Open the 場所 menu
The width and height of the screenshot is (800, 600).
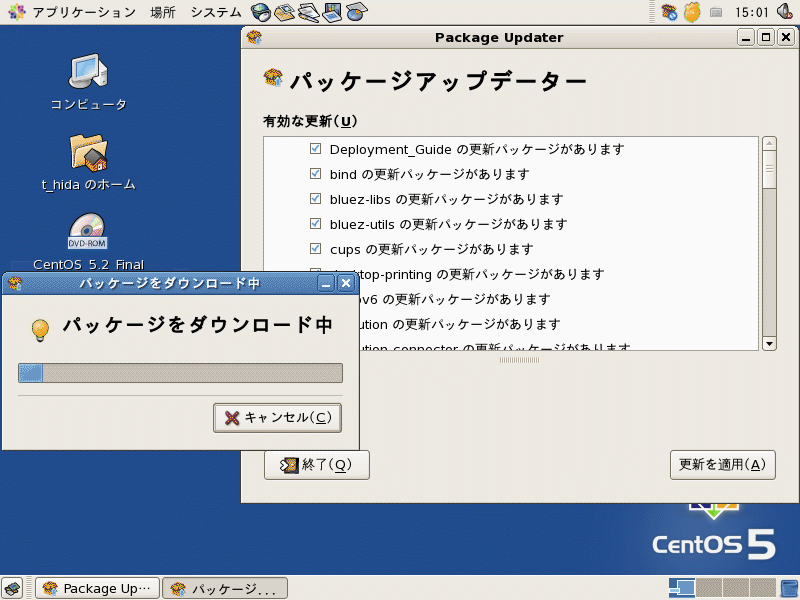[163, 12]
